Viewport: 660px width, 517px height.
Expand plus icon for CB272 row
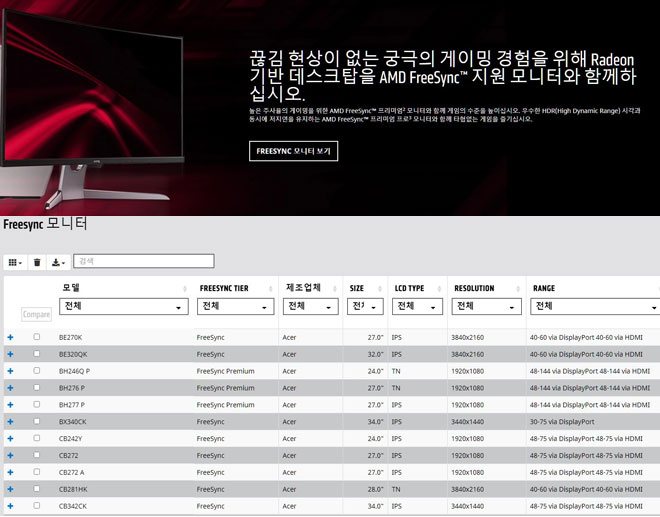tap(11, 456)
